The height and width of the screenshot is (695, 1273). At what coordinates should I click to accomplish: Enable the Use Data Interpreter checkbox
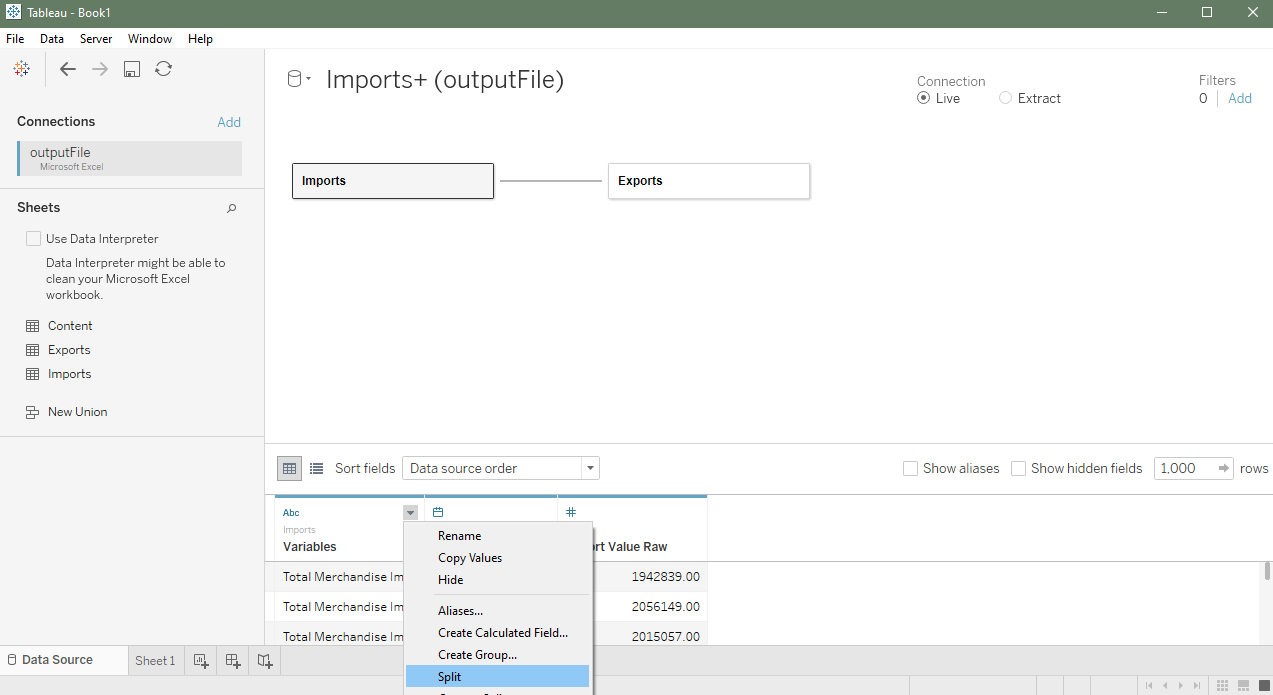click(x=34, y=239)
